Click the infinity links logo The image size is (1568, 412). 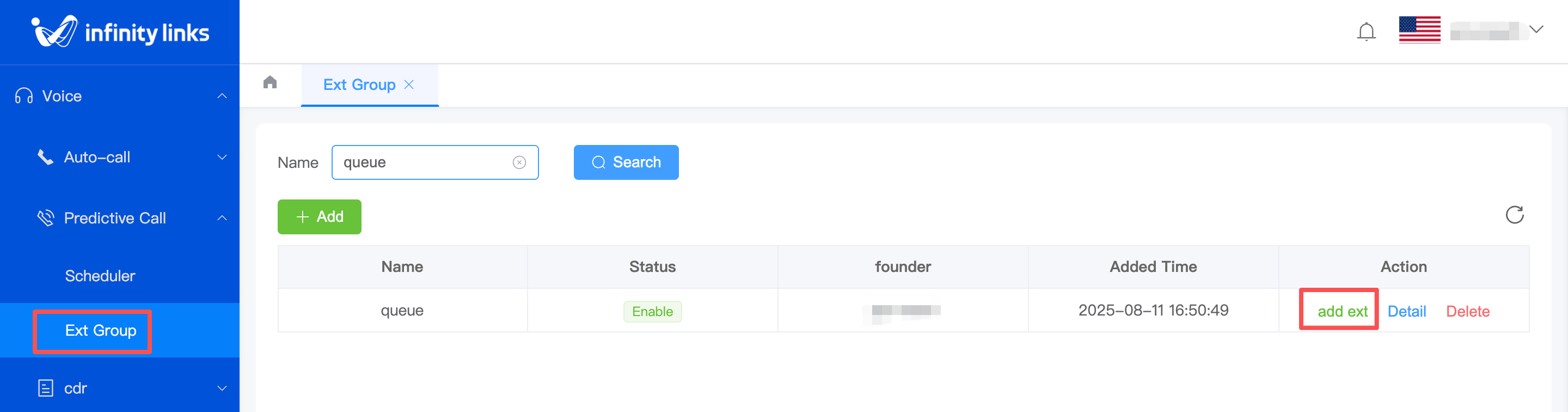click(x=120, y=32)
